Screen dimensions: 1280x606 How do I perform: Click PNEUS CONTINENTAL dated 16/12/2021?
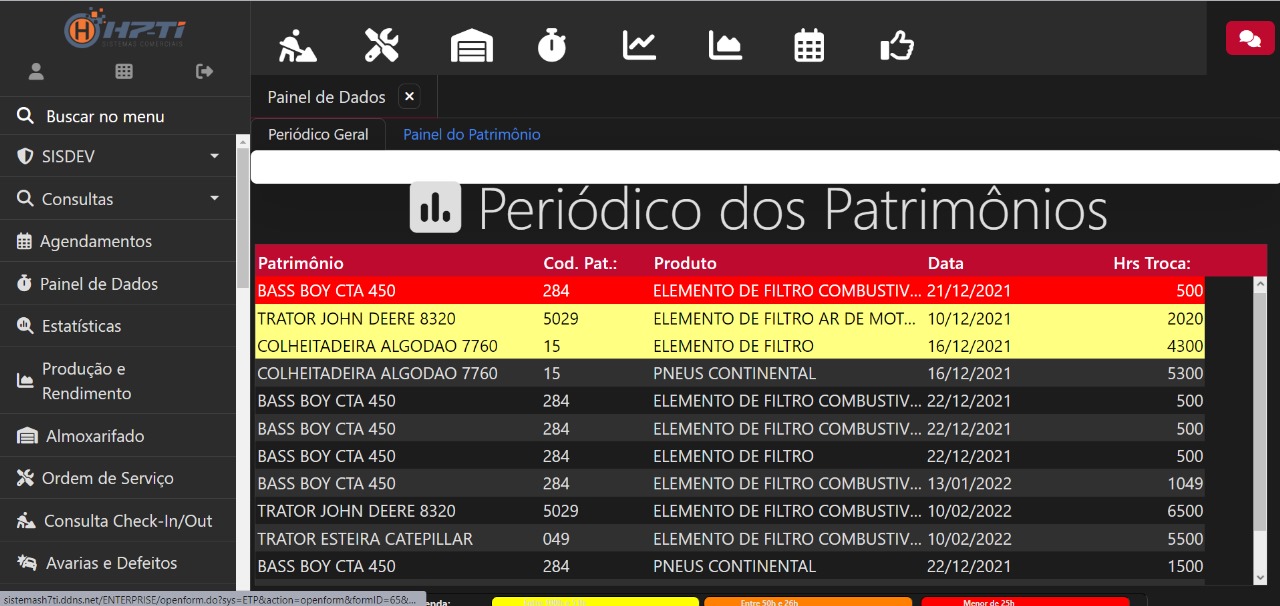[x=734, y=373]
